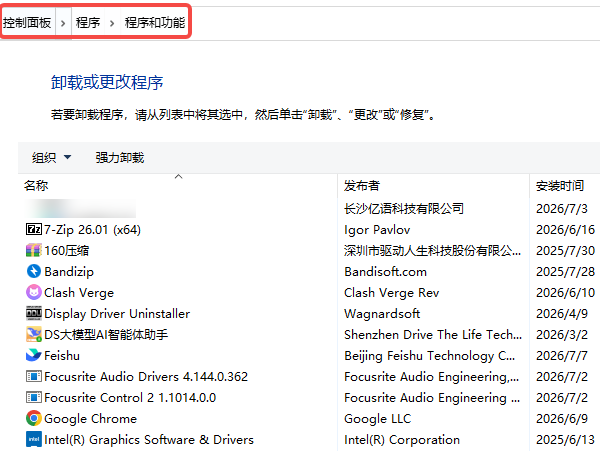
Task: Select the Google Chrome entry name
Action: click(x=91, y=418)
